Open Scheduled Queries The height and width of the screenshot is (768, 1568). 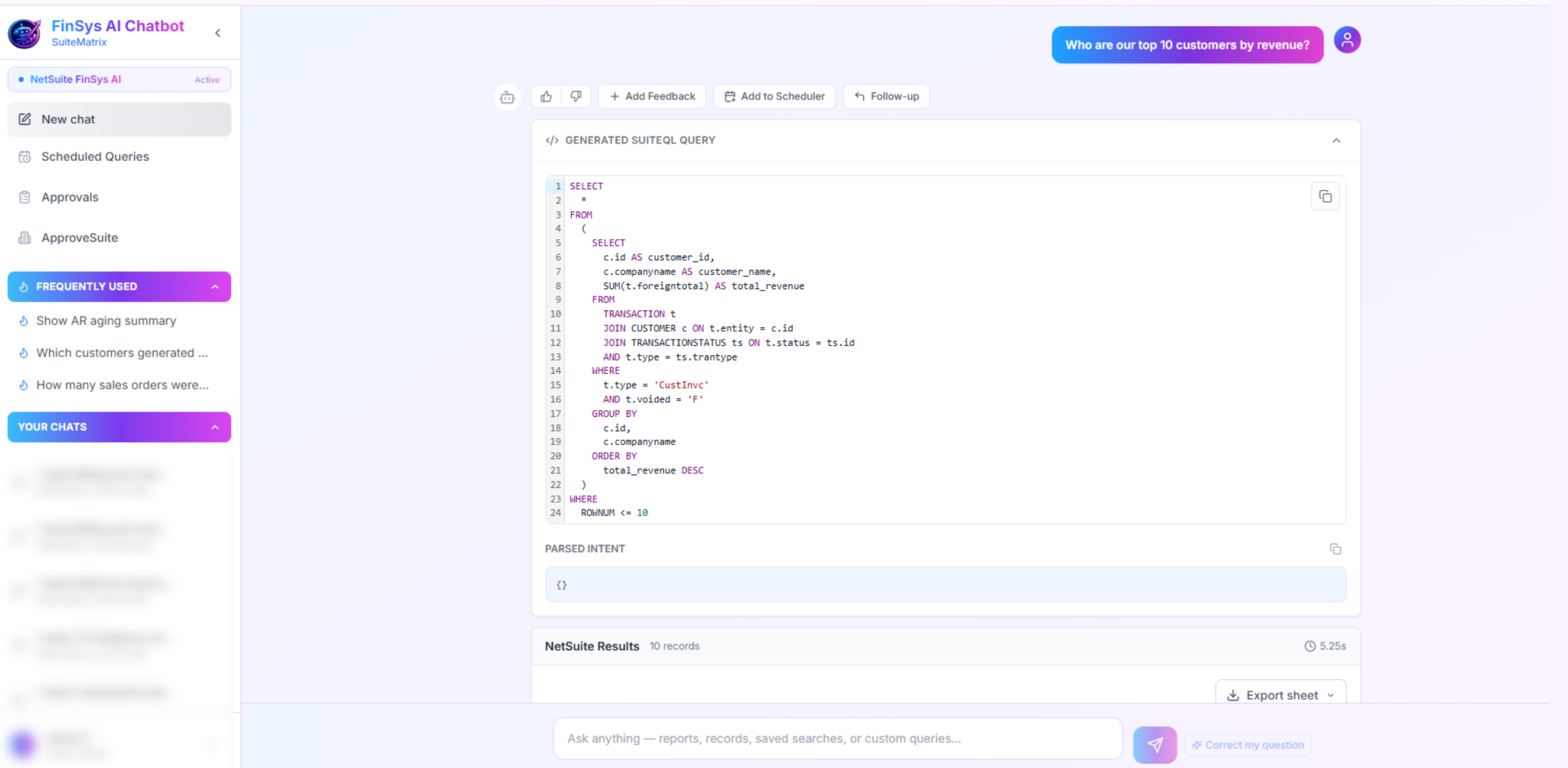pos(119,157)
